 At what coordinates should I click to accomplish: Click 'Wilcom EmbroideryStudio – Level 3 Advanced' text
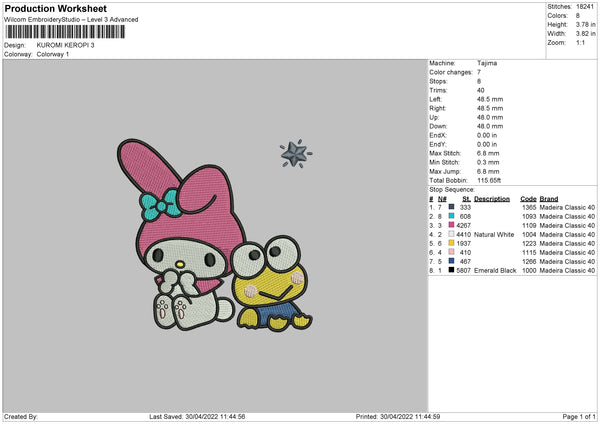[x=71, y=20]
